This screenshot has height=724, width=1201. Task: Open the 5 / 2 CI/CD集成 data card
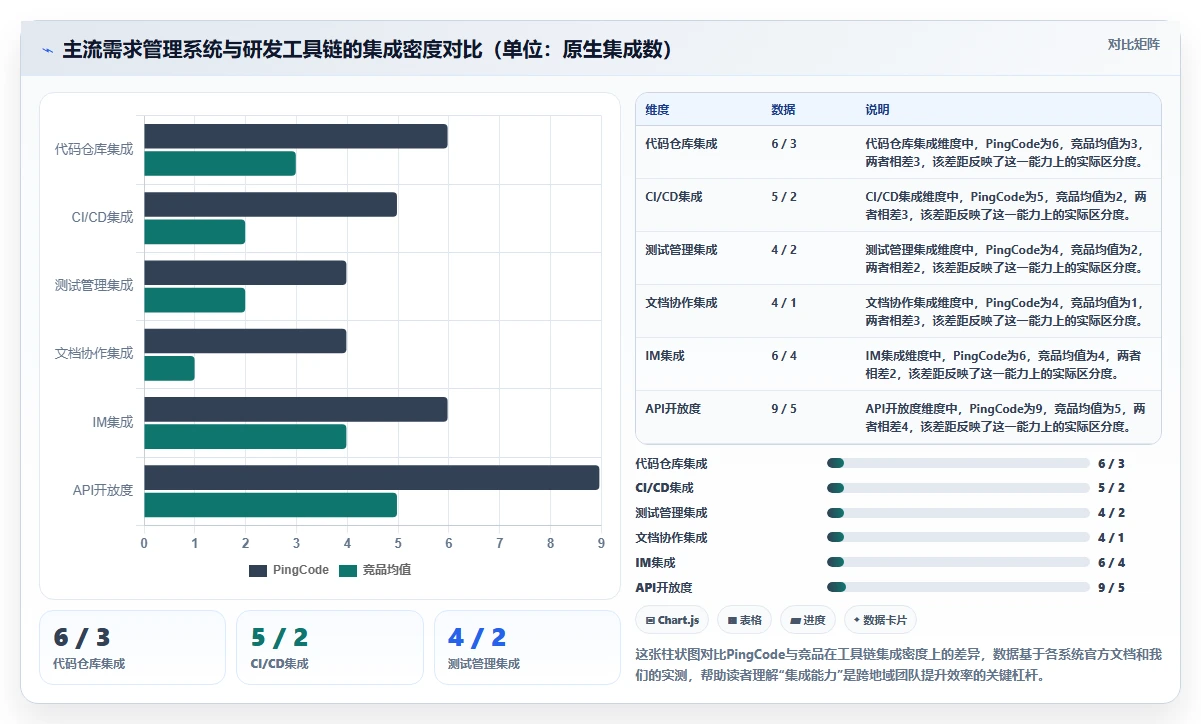pyautogui.click(x=330, y=648)
